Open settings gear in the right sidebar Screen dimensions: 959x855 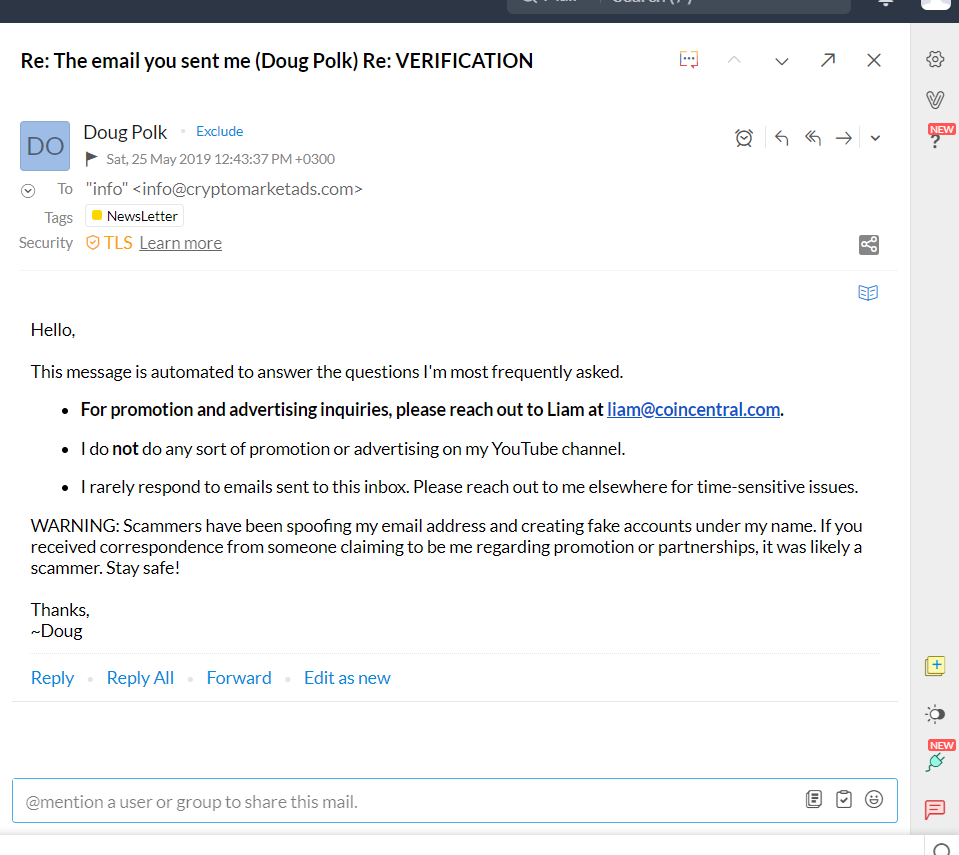[935, 59]
